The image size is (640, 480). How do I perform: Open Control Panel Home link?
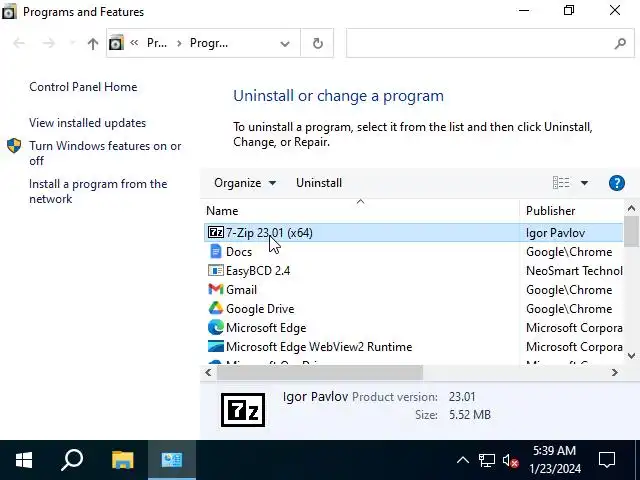83,87
